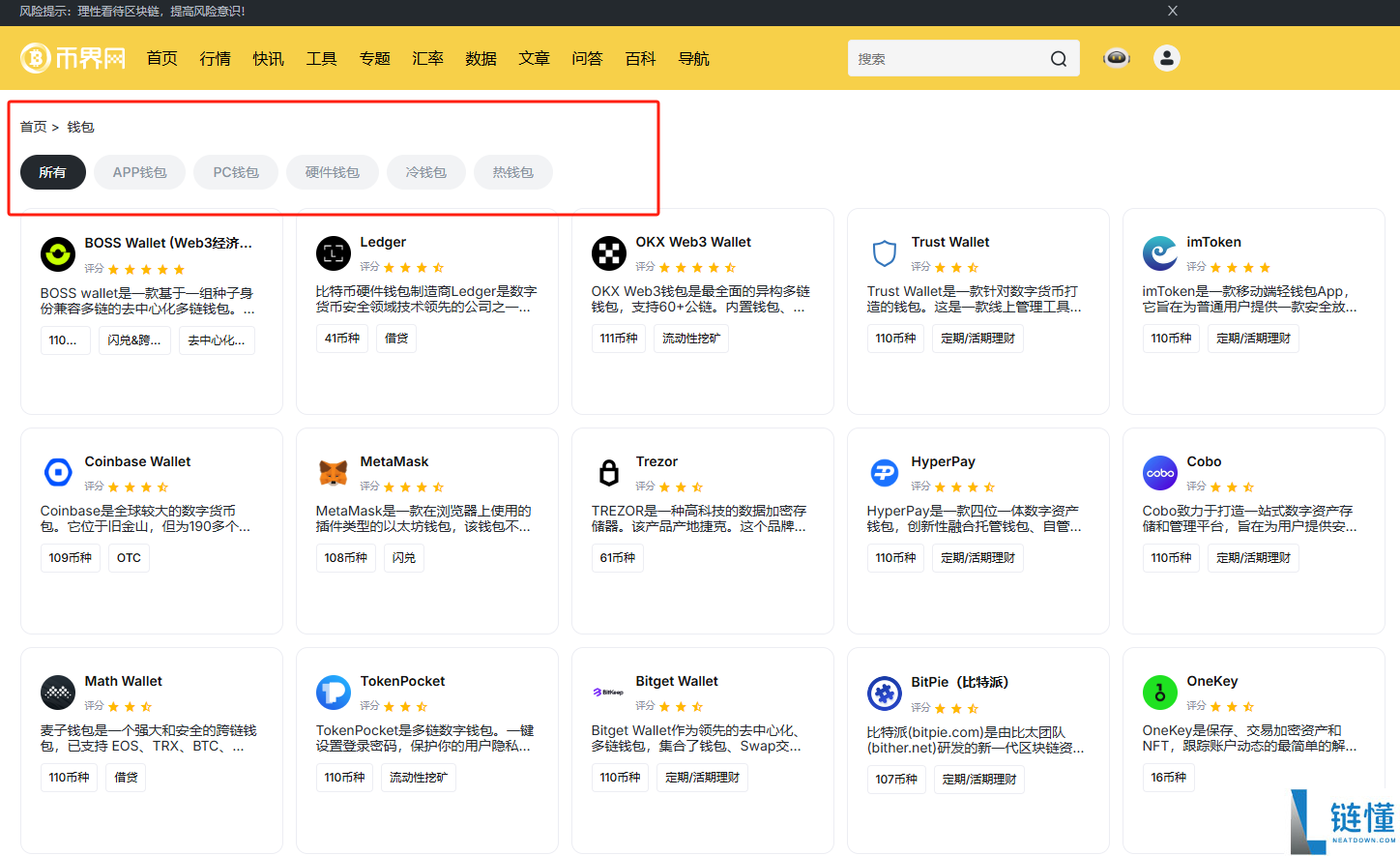Open the OKX Web3 Wallet title link
The image size is (1400, 856).
pyautogui.click(x=693, y=242)
